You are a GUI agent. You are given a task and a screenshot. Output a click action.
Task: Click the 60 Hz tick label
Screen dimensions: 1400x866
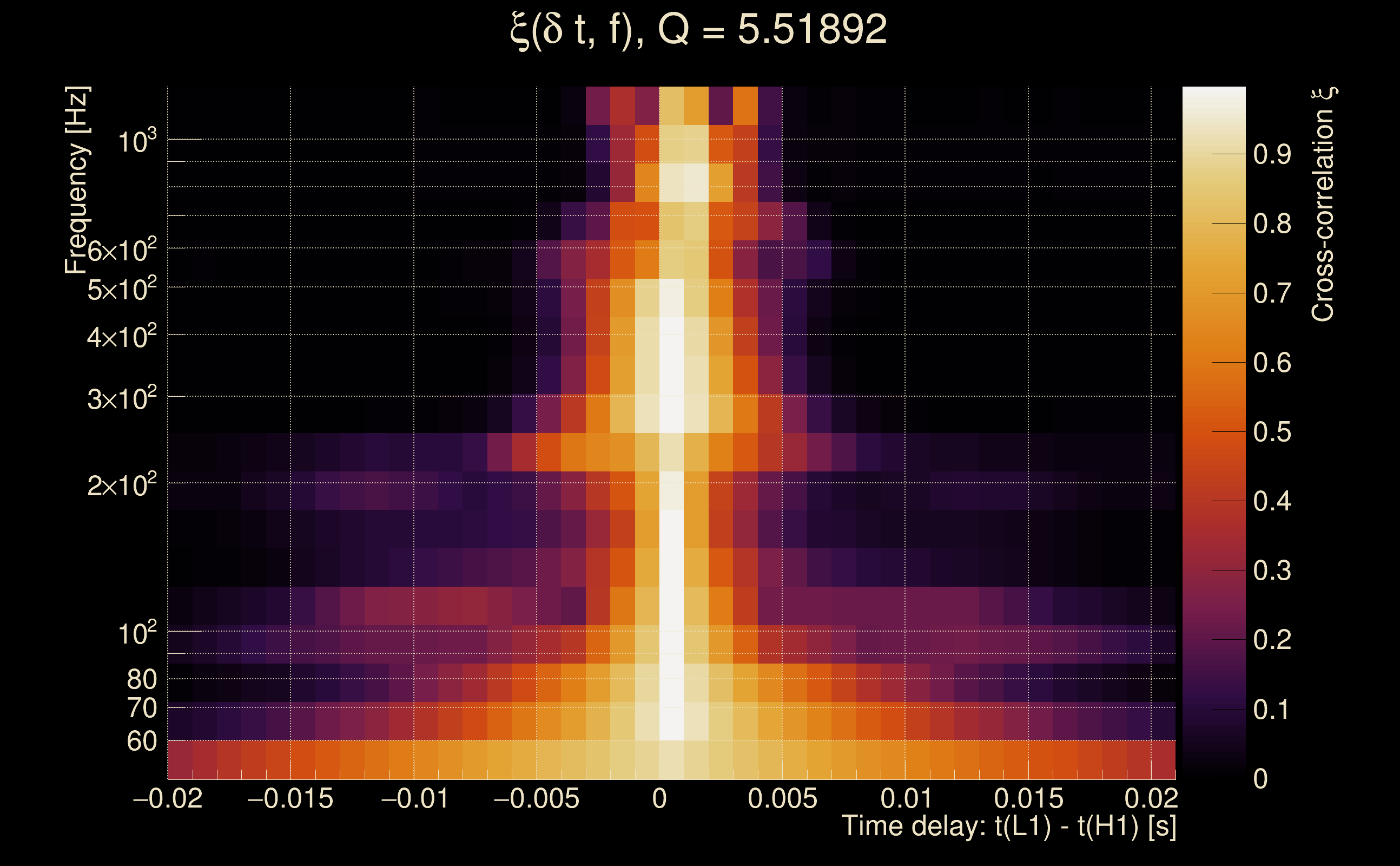click(x=141, y=741)
